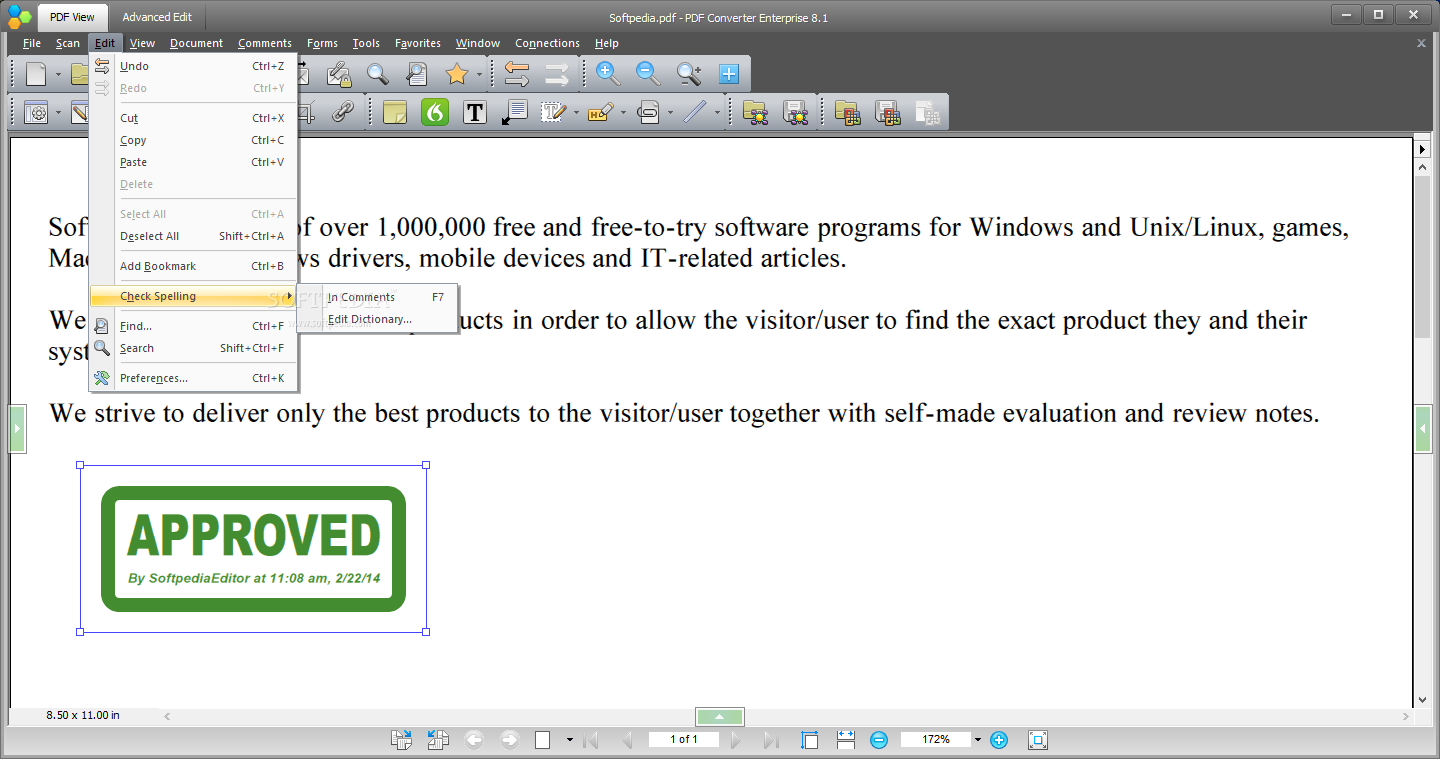
Task: Click the right green panel expander handle
Action: 1423,429
